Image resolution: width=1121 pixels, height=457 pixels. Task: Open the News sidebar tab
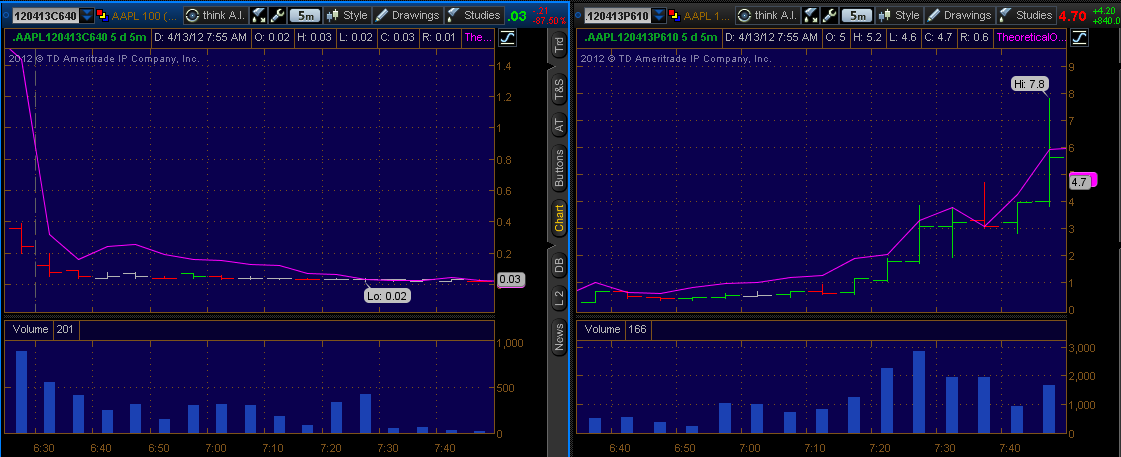[x=558, y=336]
